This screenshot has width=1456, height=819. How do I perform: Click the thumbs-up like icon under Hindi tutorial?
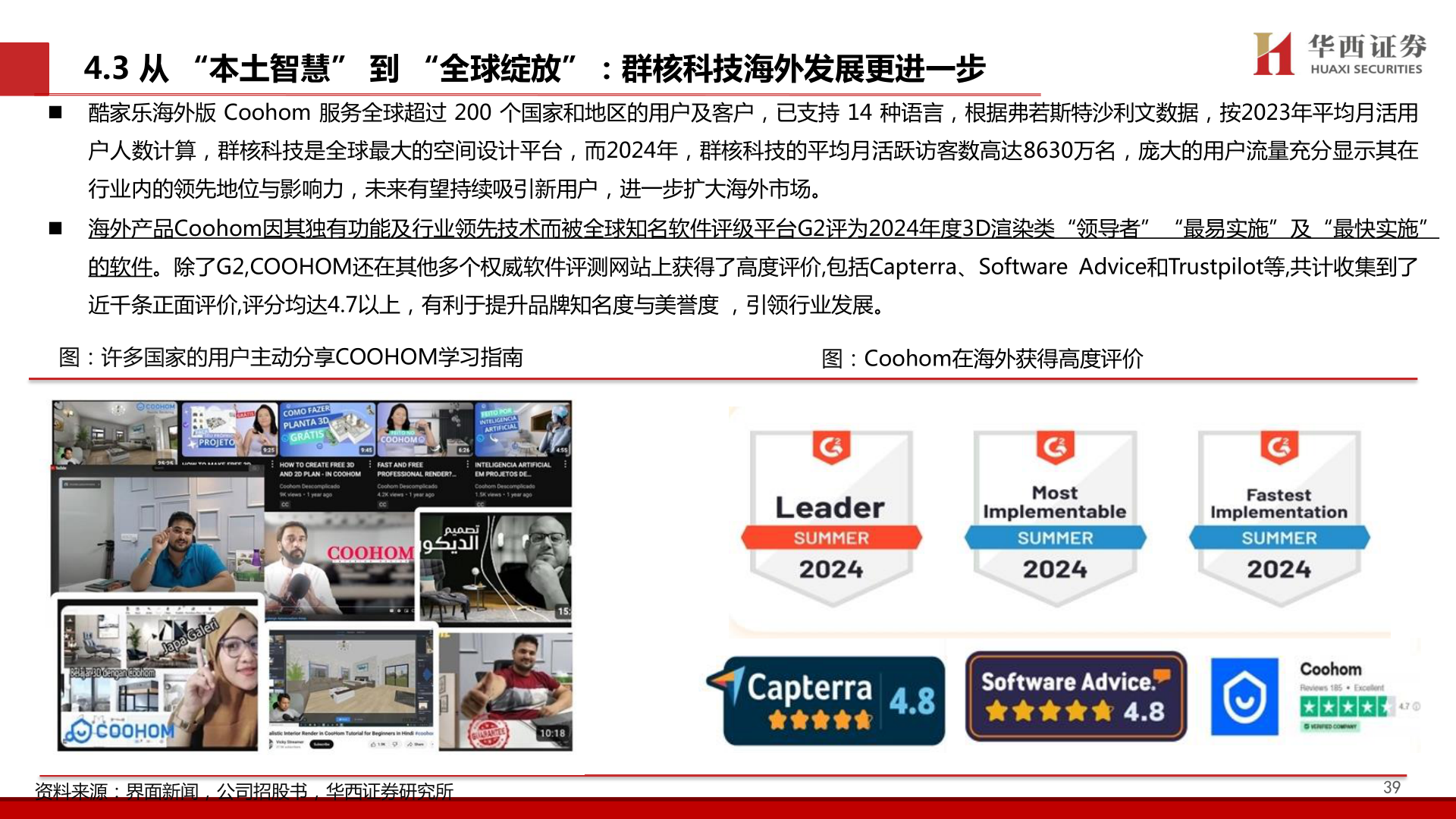[x=373, y=745]
